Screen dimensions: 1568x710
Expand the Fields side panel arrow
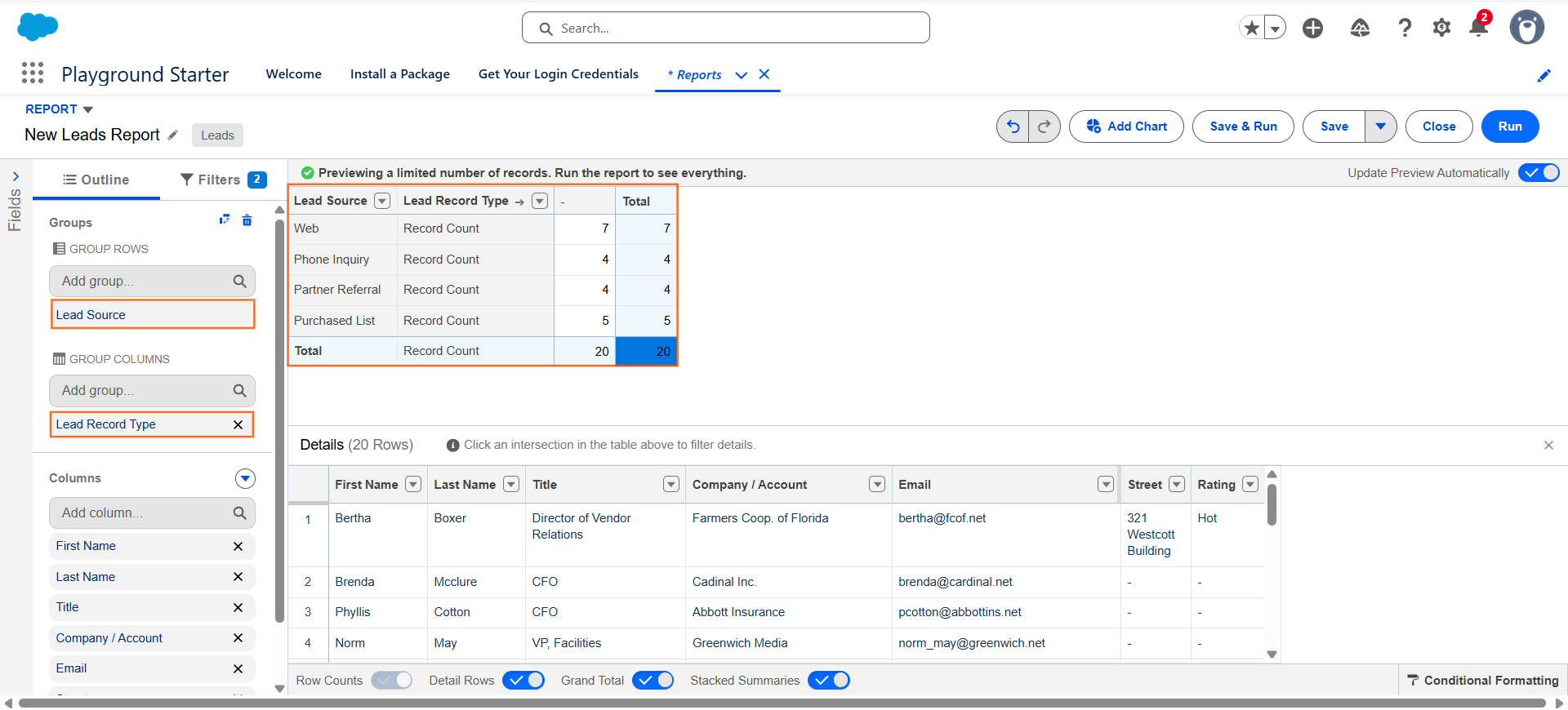(16, 176)
